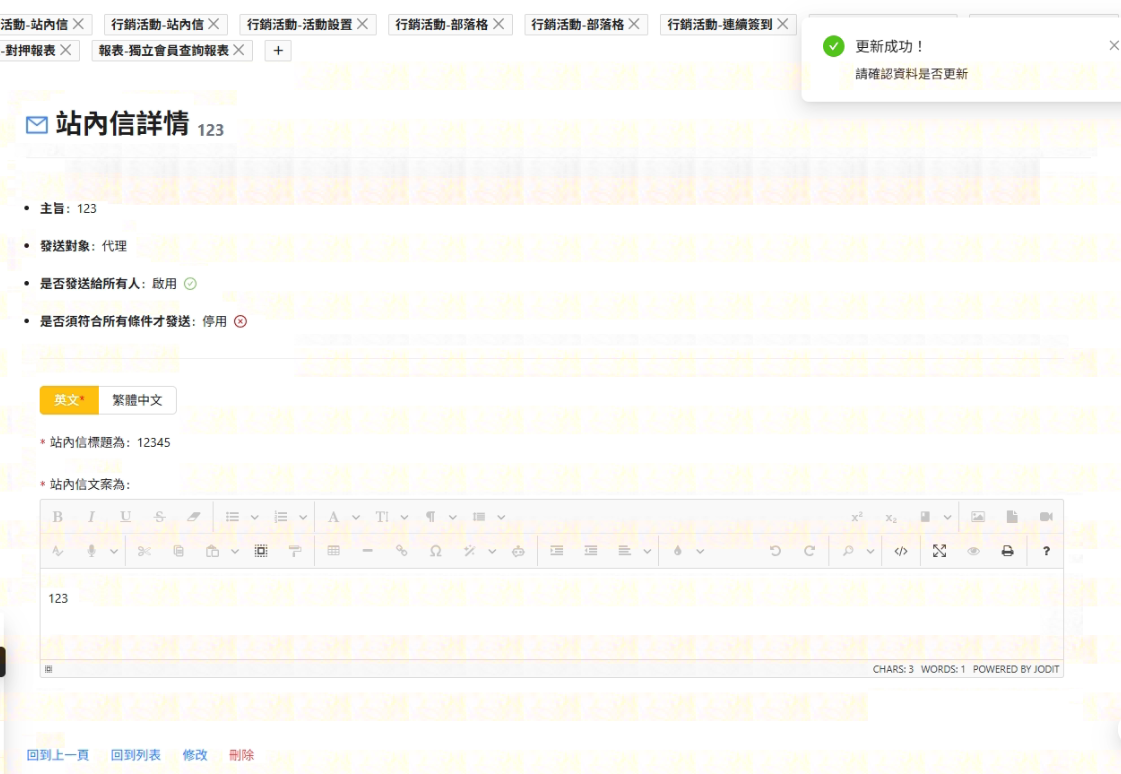Click the print icon in editor

pos(1007,551)
